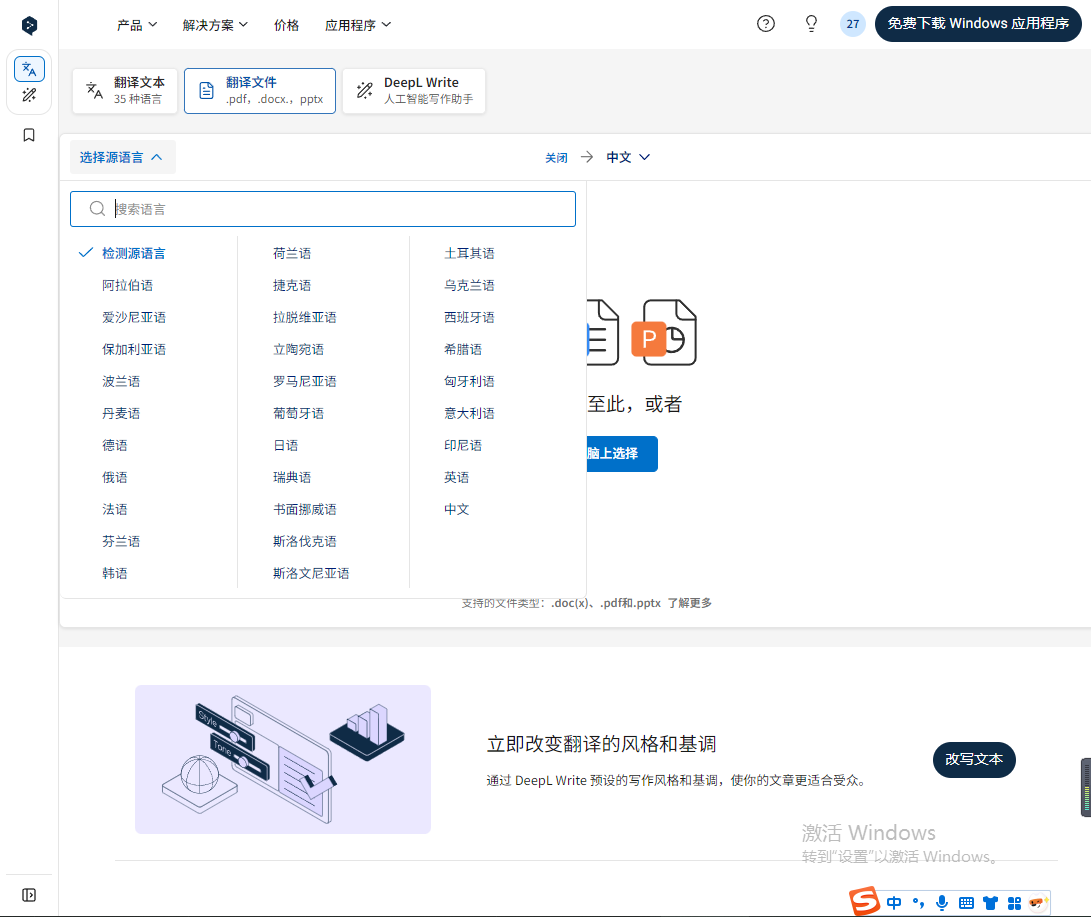The height and width of the screenshot is (917, 1091).
Task: Open the account avatar showing 27
Action: point(853,24)
